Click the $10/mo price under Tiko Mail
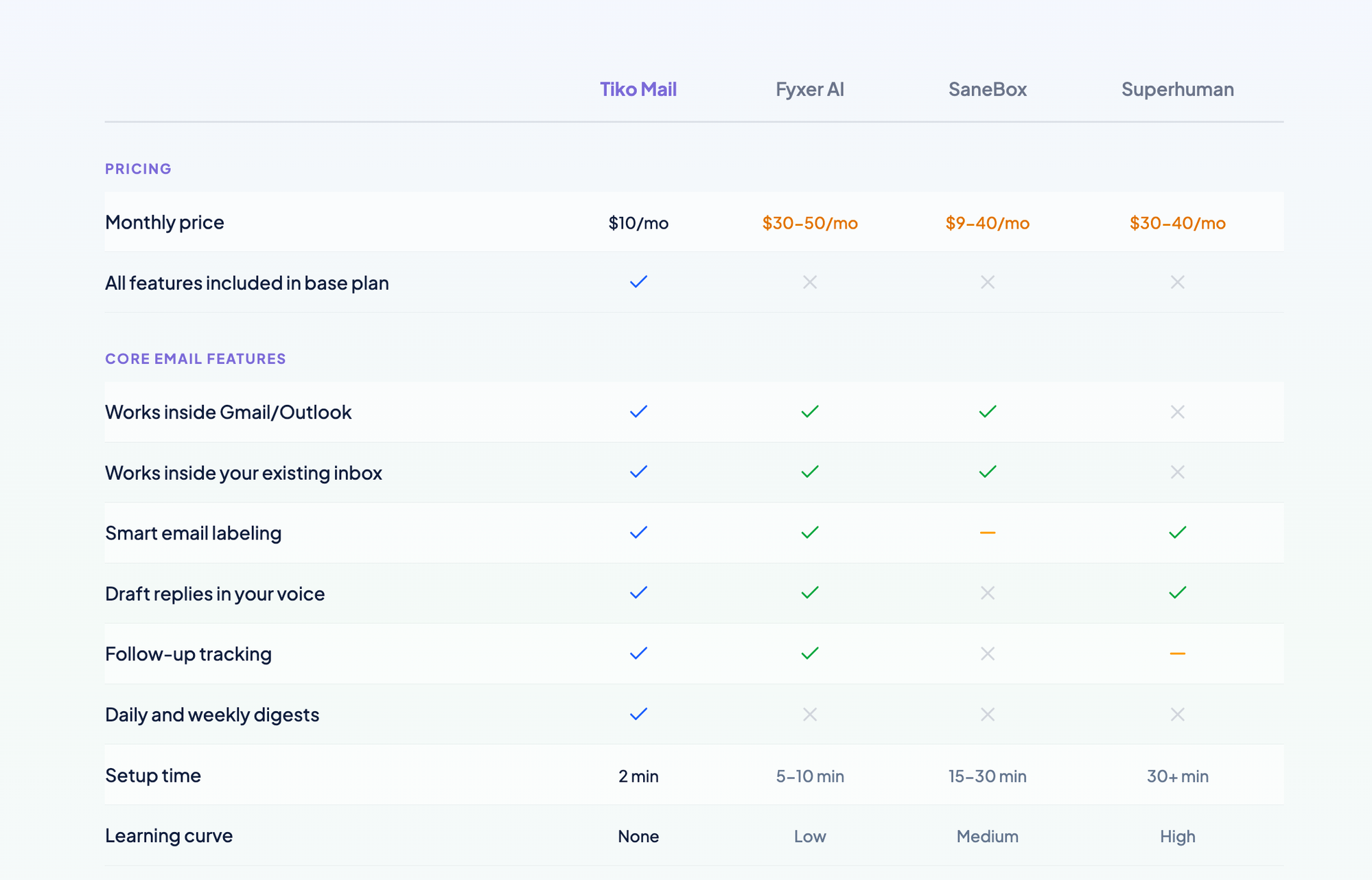This screenshot has width=1372, height=880. click(638, 222)
